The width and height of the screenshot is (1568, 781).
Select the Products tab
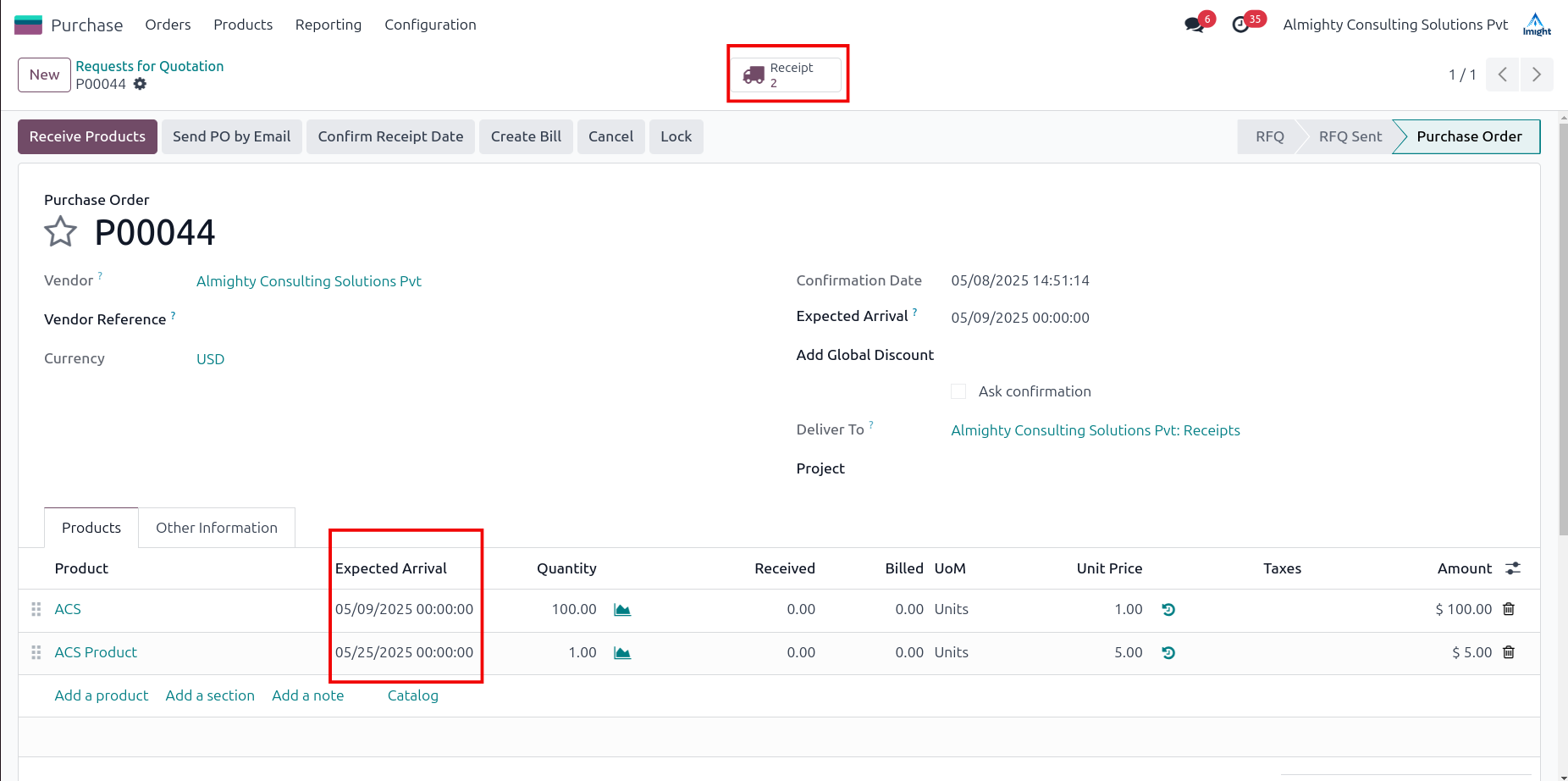click(91, 528)
